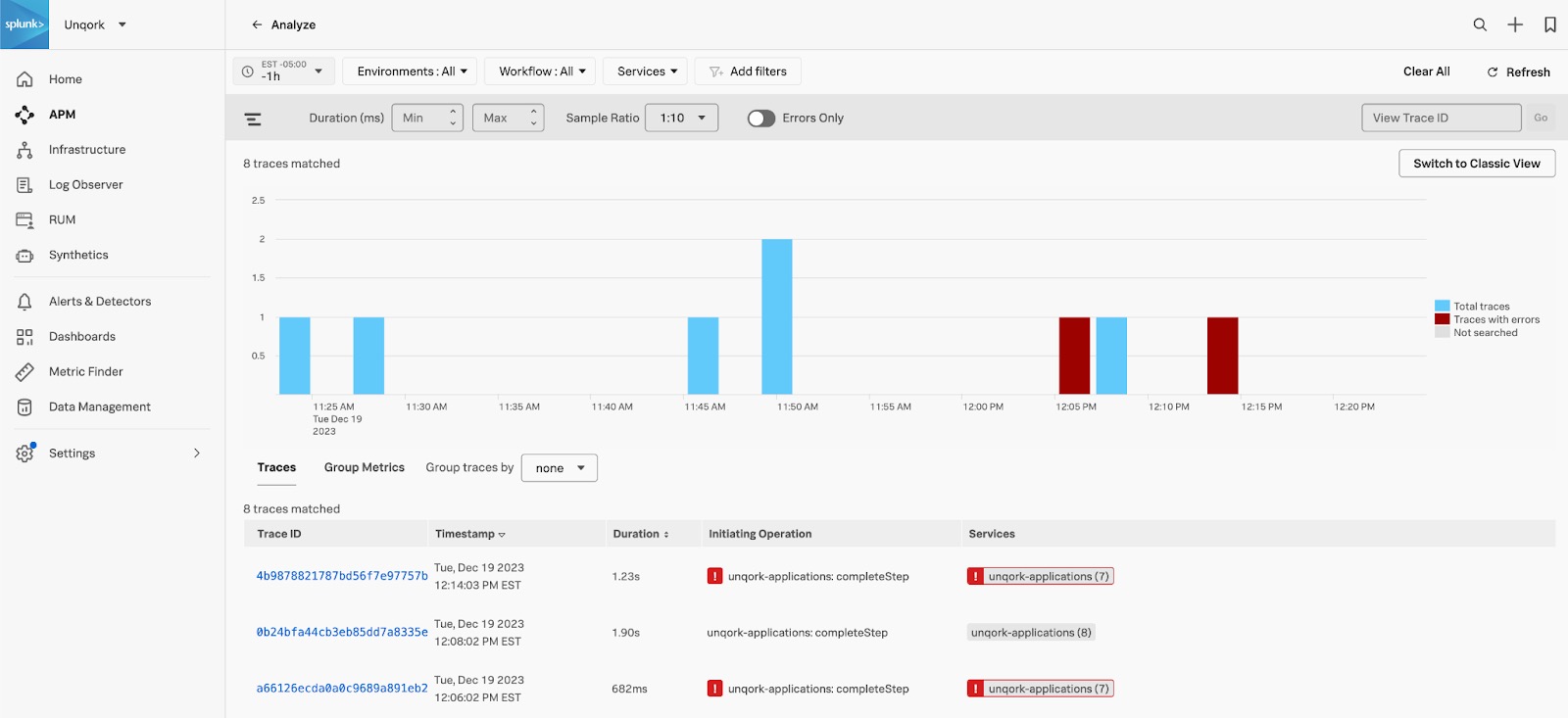This screenshot has height=718, width=1568.
Task: Click the Switch to Classic View button
Action: 1477,164
